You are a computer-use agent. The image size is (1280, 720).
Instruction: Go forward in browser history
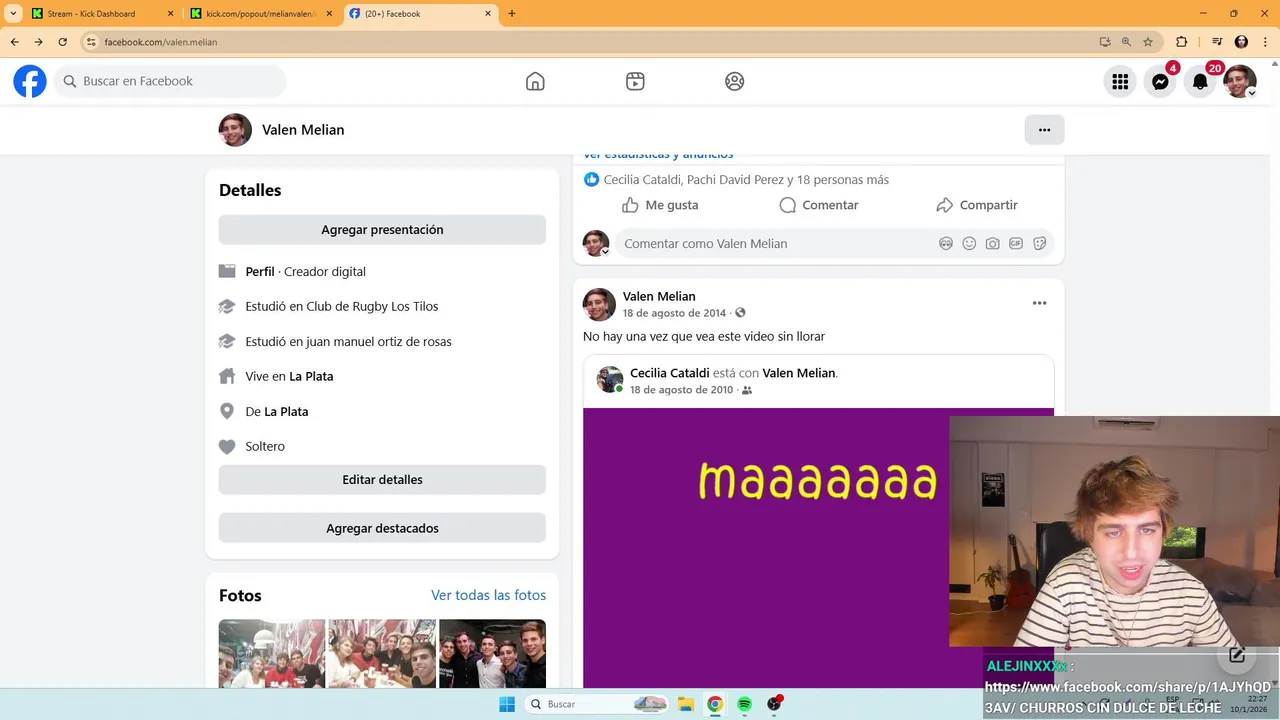tap(38, 42)
